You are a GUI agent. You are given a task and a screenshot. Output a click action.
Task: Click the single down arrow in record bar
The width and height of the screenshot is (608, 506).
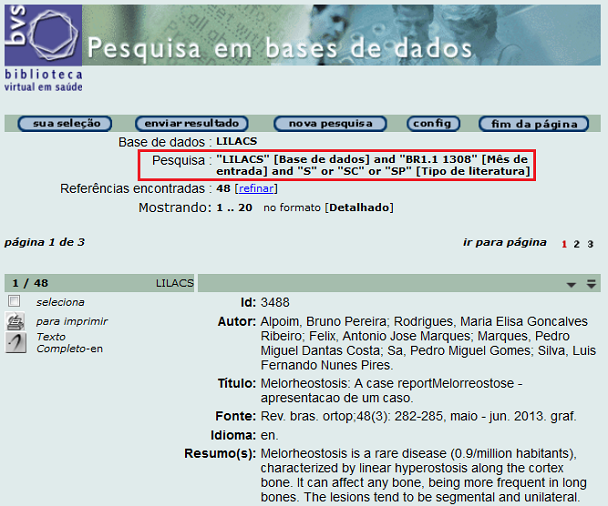pos(571,285)
